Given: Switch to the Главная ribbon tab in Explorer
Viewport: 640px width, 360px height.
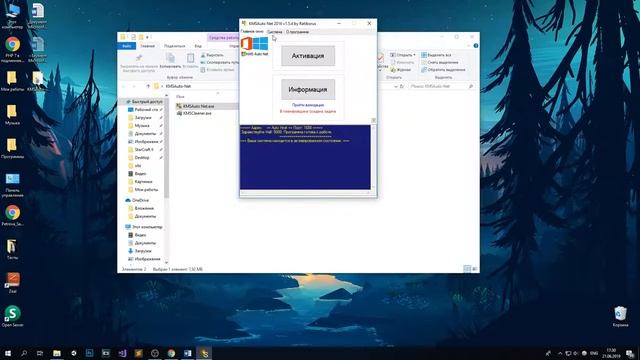Looking at the screenshot, I should pos(147,46).
